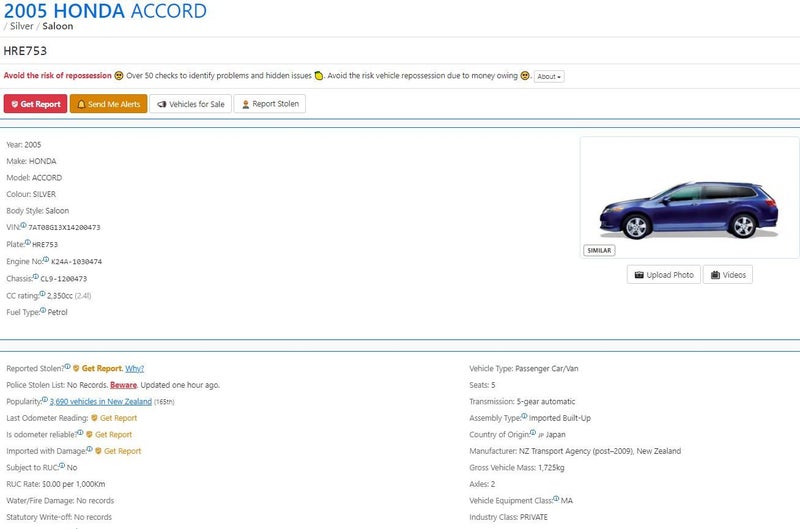Image resolution: width=800 pixels, height=529 pixels.
Task: Click the 2005 HONDA ACCORD page title
Action: tap(105, 11)
